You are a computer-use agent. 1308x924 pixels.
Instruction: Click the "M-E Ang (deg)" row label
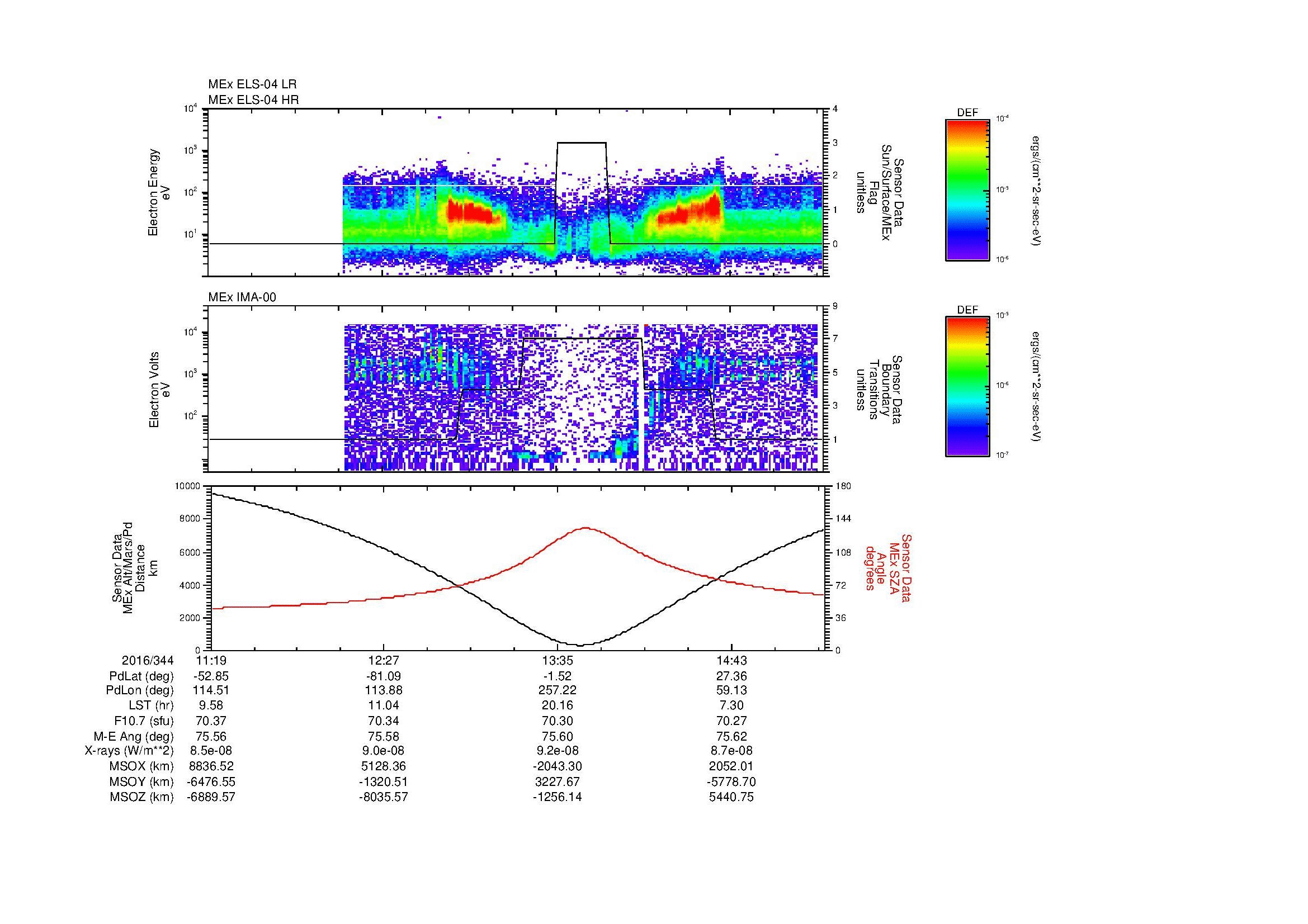pos(133,737)
